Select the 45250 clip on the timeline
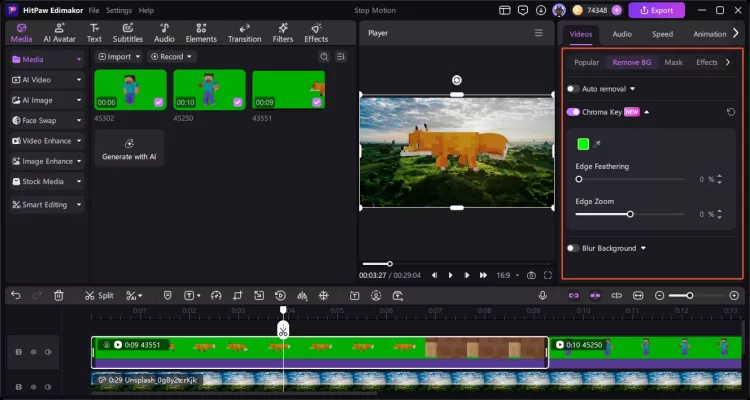The image size is (750, 400). pyautogui.click(x=645, y=353)
